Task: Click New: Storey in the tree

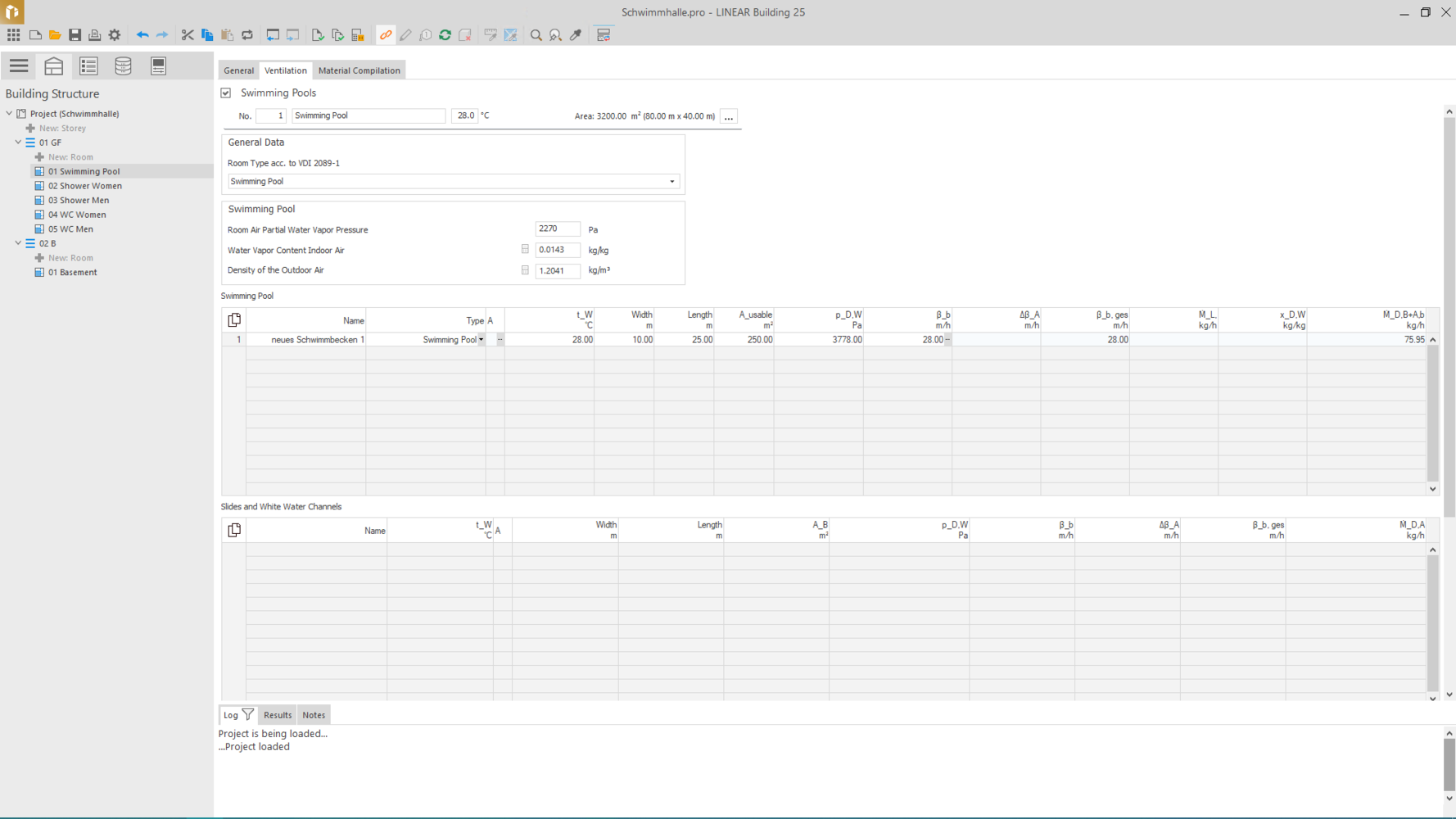Action: coord(62,129)
